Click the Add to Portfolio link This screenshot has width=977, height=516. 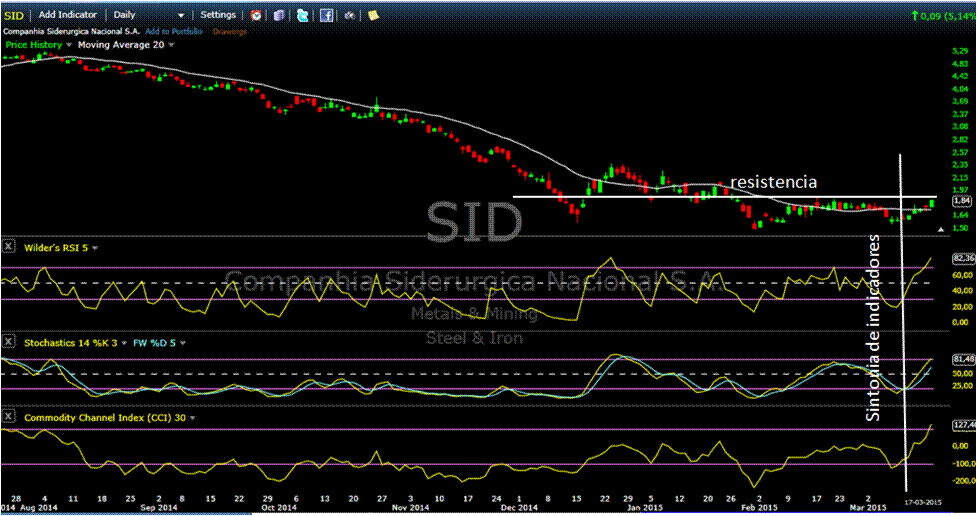(174, 31)
